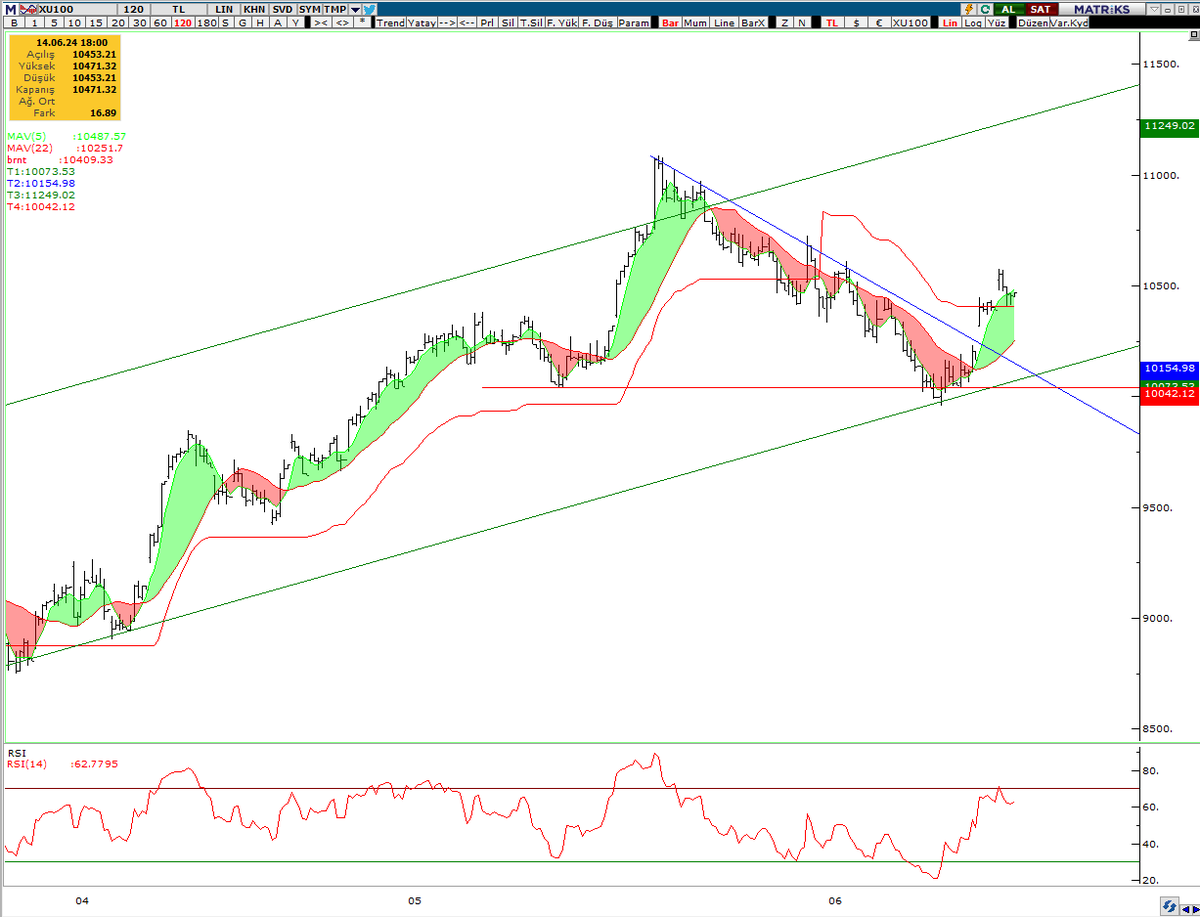This screenshot has width=1200, height=917.
Task: Select the 120 period tab
Action: (181, 22)
